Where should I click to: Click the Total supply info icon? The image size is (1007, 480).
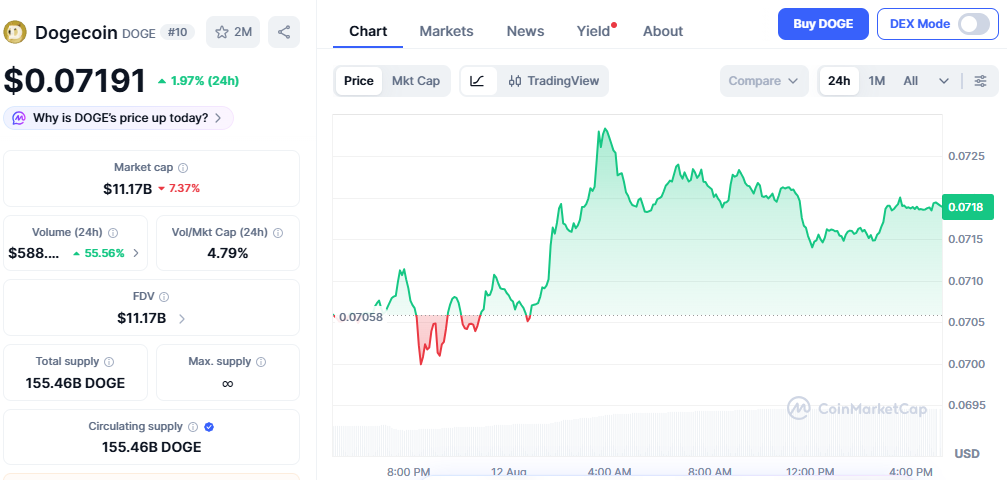109,362
